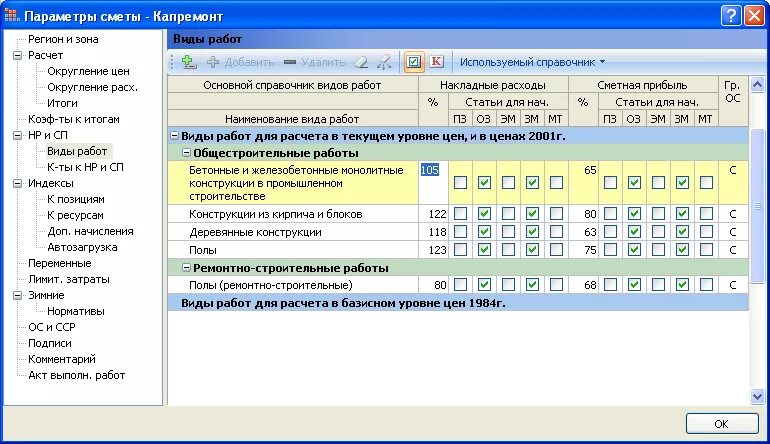Check Сметная прибыль ЭМ for Полы (ремонтно-строительные)
Image resolution: width=770 pixels, height=444 pixels.
point(658,284)
